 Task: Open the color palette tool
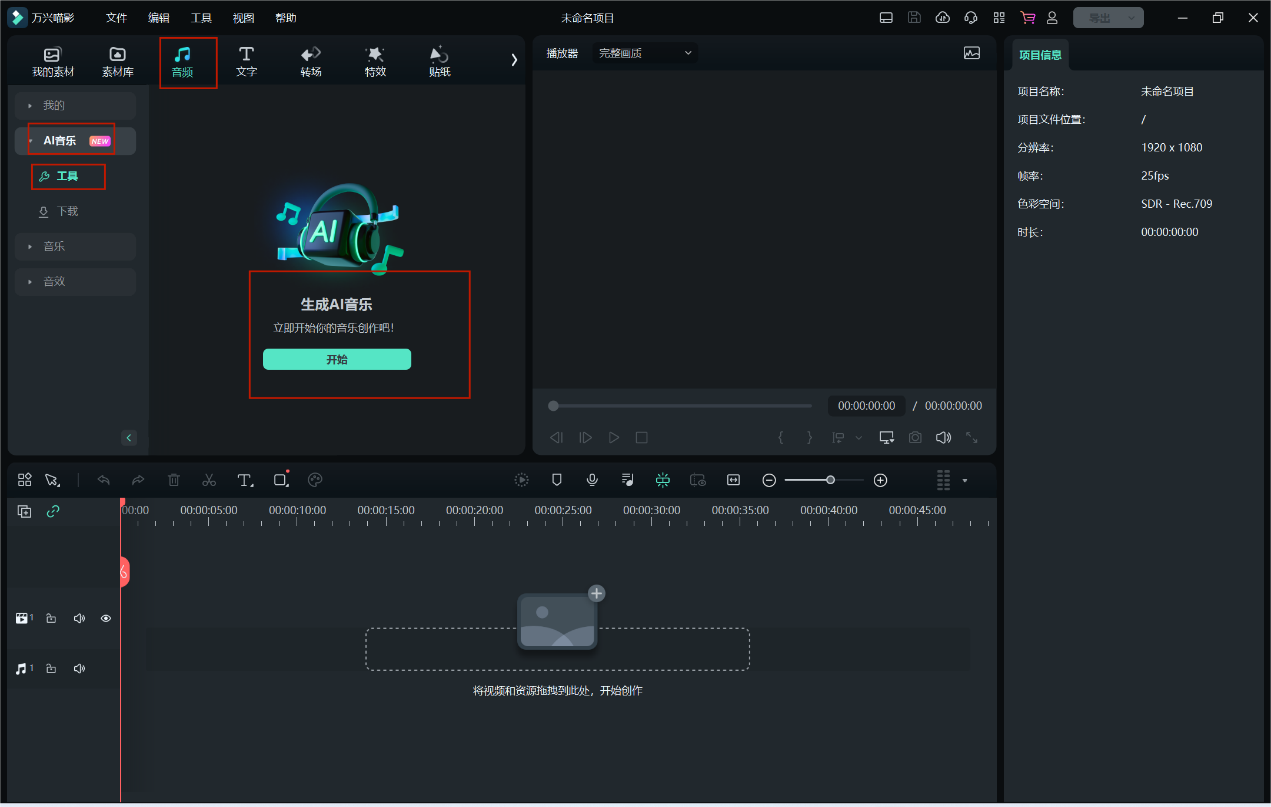[x=315, y=480]
